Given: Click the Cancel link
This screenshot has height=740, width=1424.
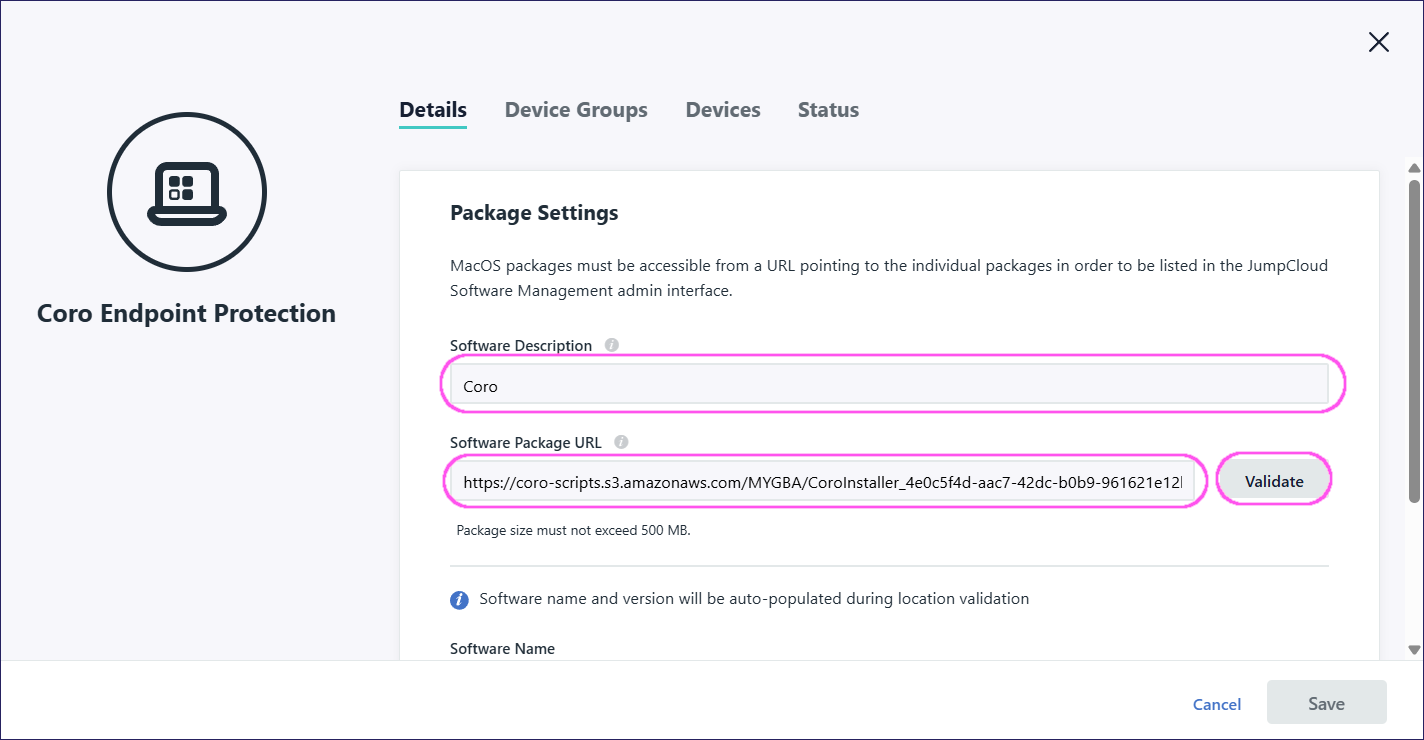Looking at the screenshot, I should pos(1217,705).
